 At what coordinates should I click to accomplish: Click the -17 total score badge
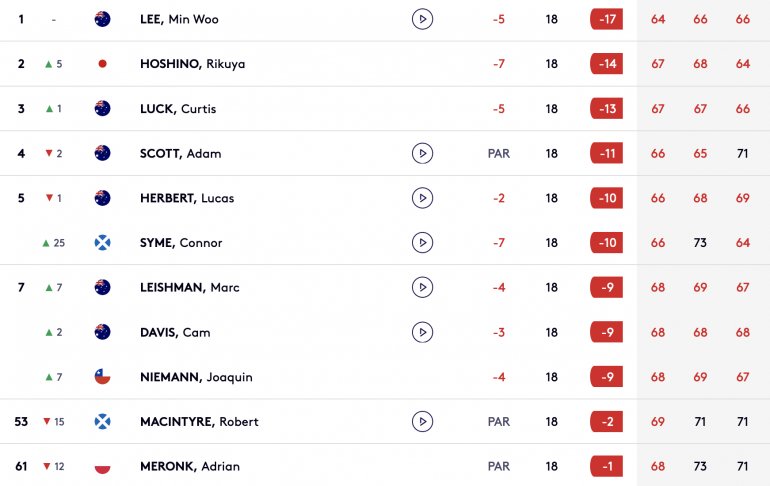606,19
